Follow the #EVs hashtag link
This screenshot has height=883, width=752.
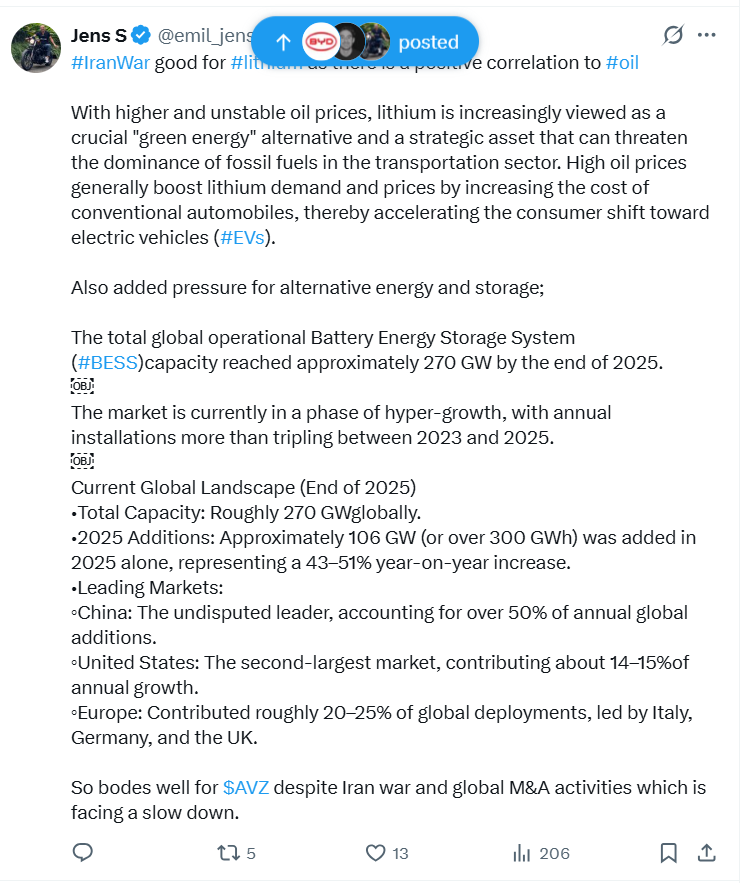pos(240,238)
